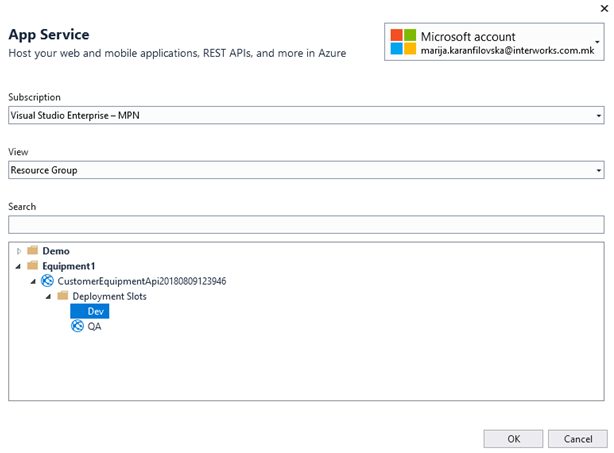
Task: Collapse the Deployment Slots node
Action: tap(48, 296)
